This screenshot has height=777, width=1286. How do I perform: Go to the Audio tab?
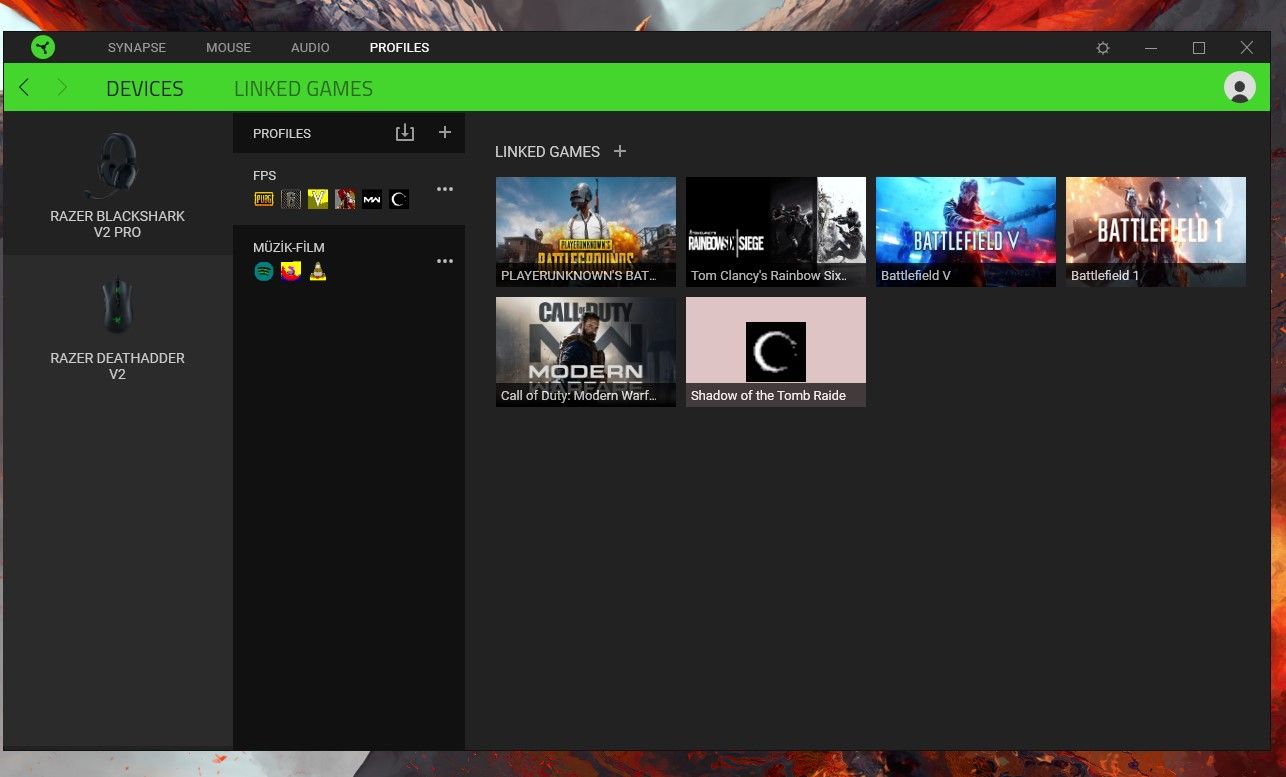[x=310, y=48]
